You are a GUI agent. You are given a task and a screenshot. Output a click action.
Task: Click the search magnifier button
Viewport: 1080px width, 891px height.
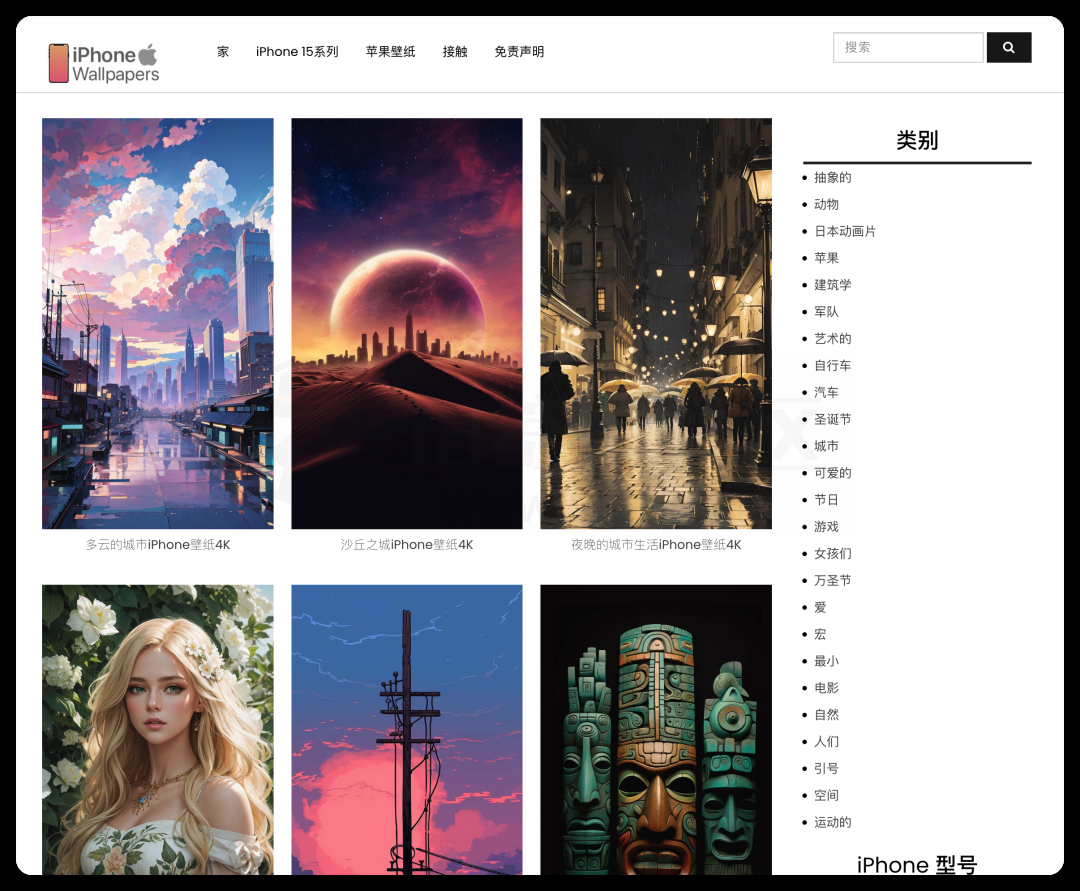click(x=1008, y=48)
